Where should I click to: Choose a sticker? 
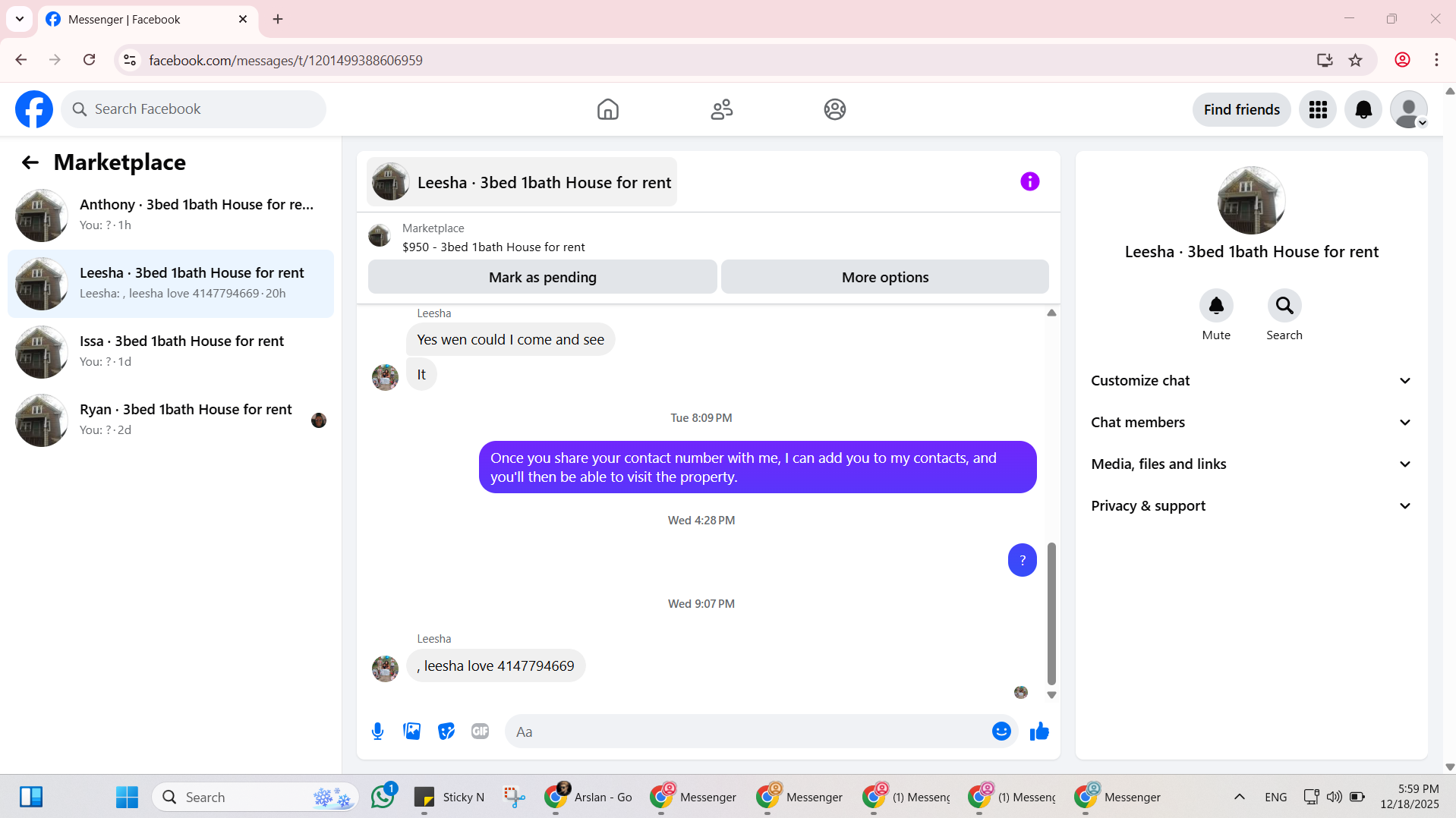pos(446,731)
